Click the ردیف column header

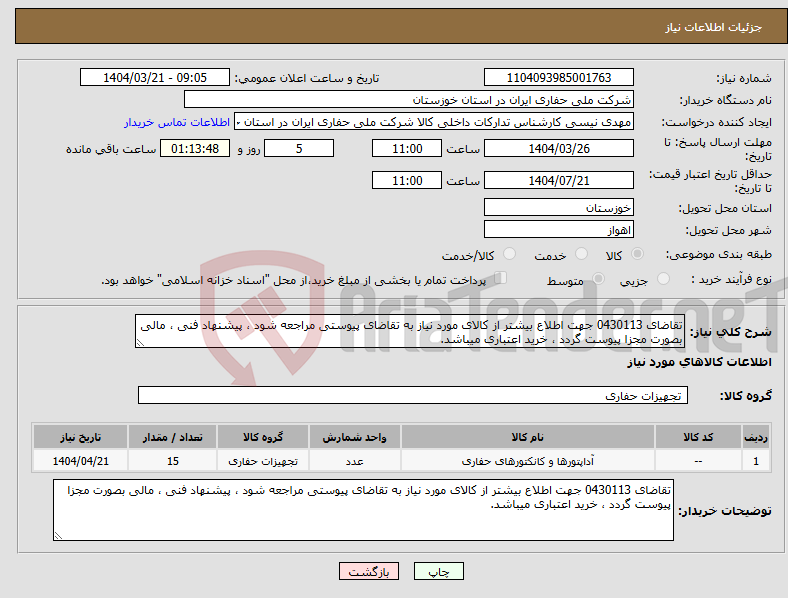pos(756,437)
